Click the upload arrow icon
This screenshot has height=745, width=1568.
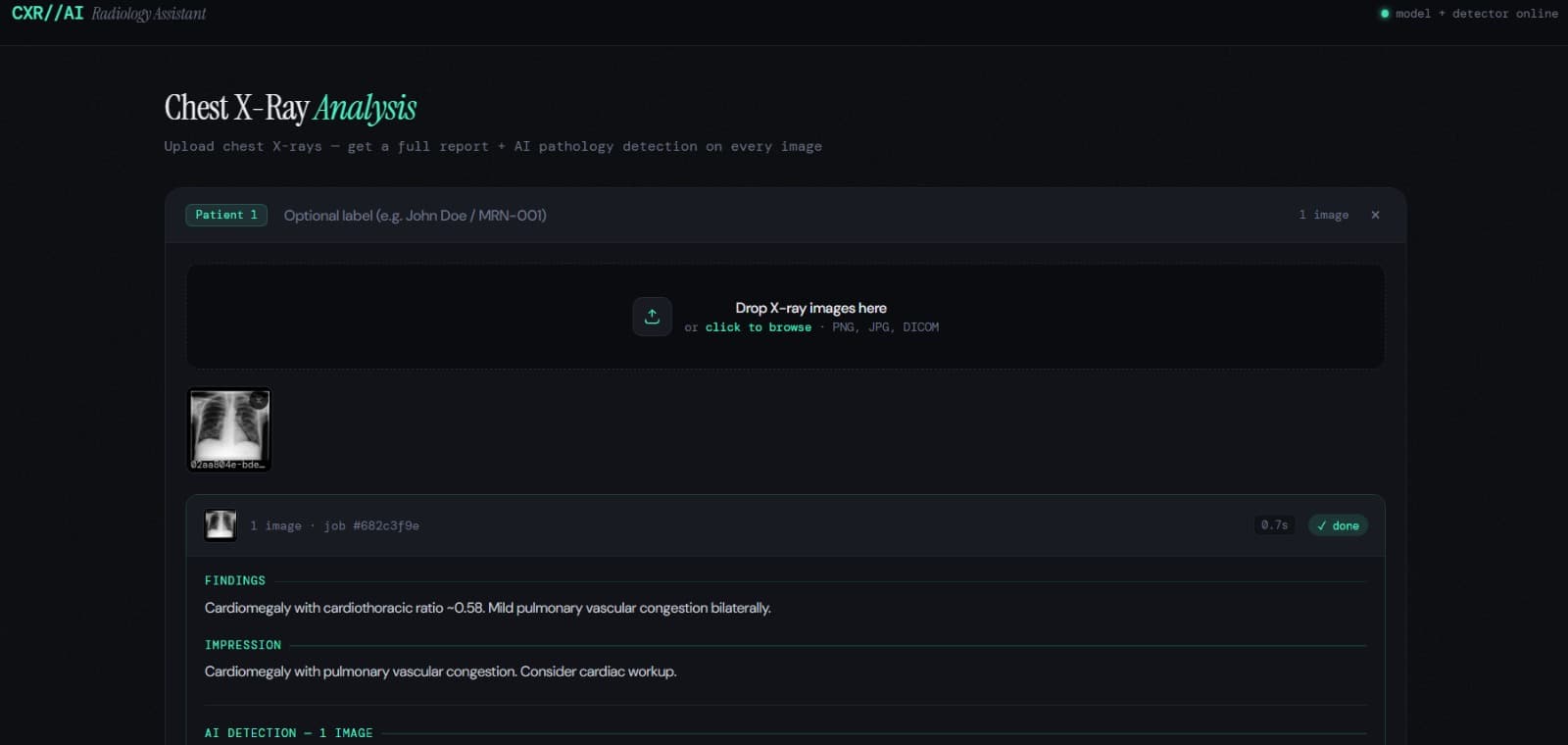652,317
